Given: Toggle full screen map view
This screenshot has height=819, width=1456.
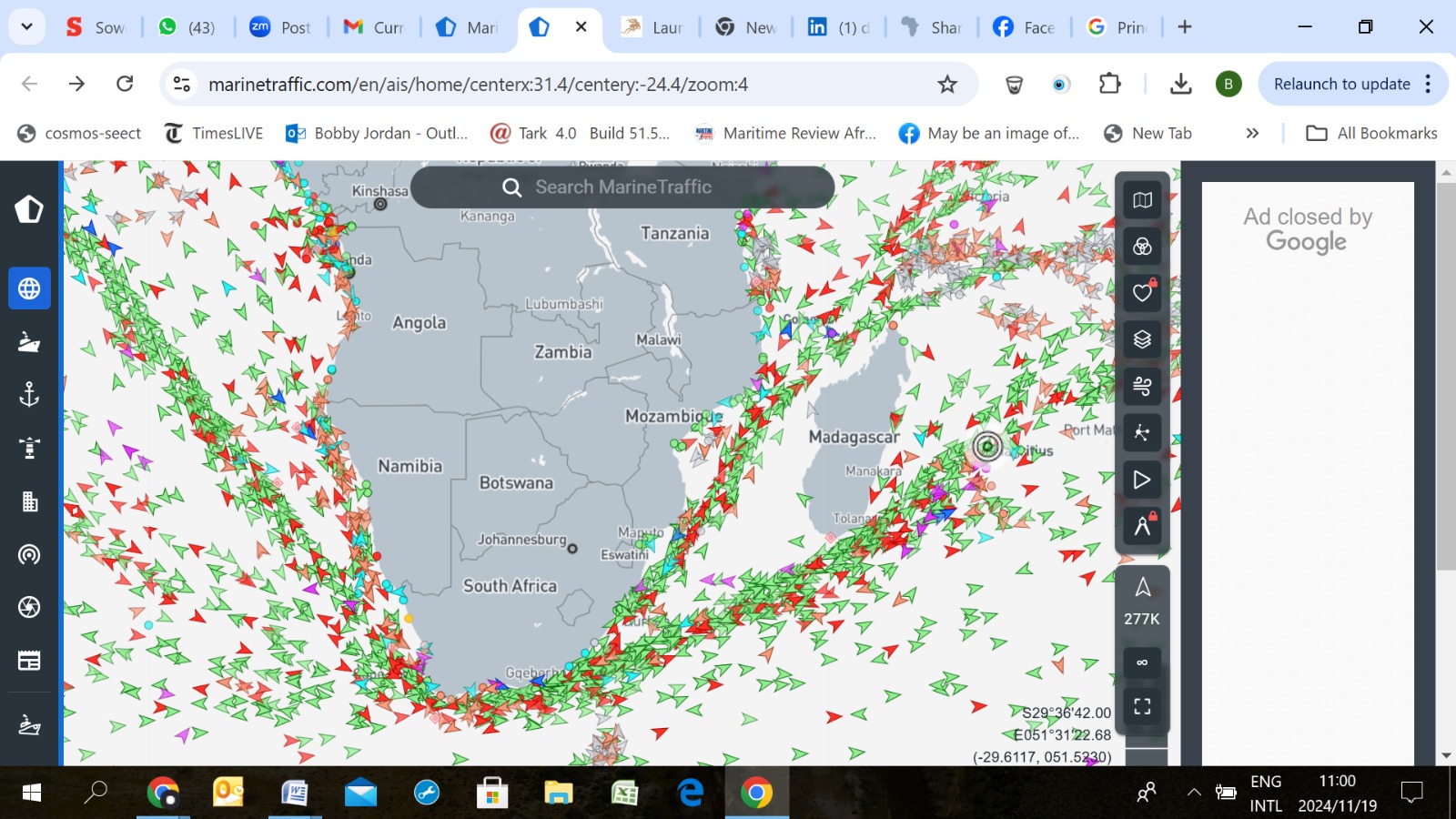Looking at the screenshot, I should coord(1142,706).
